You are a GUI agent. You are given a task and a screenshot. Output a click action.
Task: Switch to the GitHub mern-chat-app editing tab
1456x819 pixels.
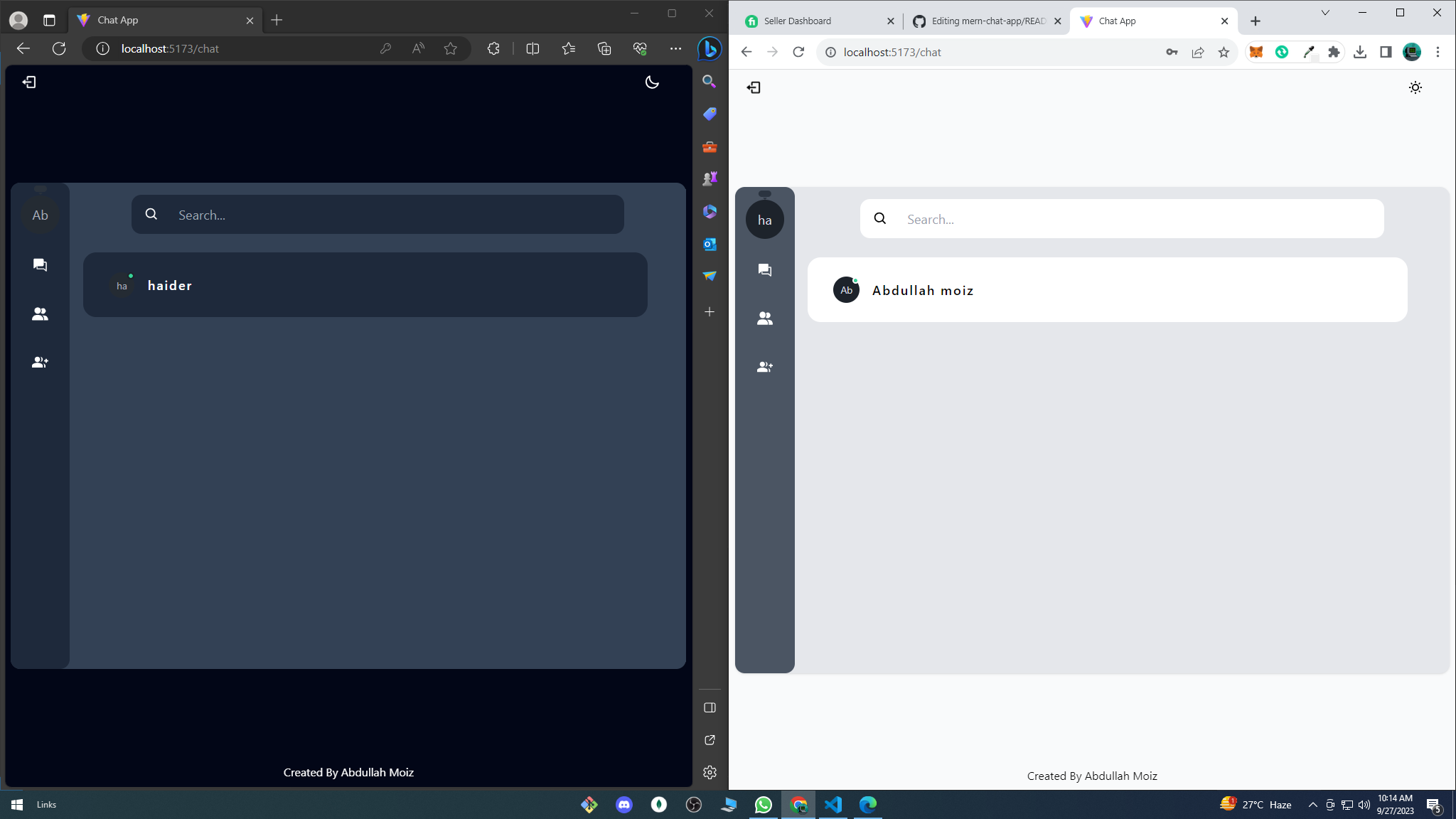tap(981, 21)
